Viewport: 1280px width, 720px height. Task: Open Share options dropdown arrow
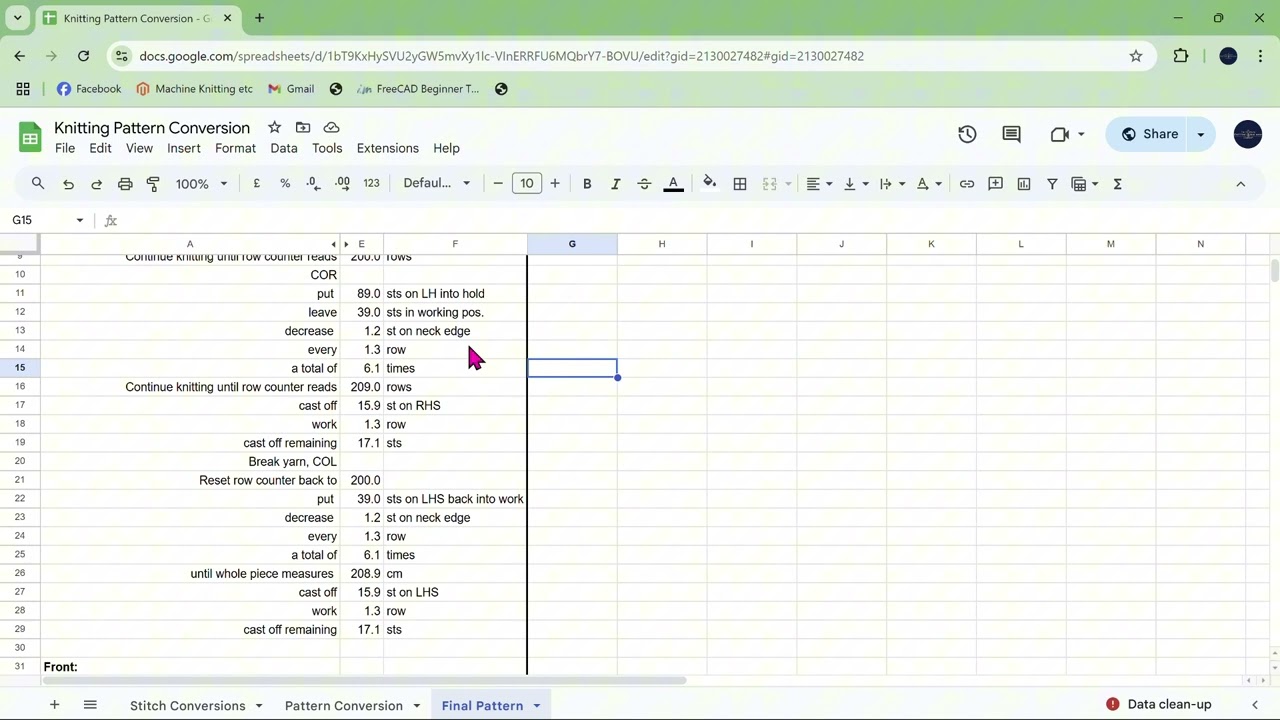[1201, 134]
